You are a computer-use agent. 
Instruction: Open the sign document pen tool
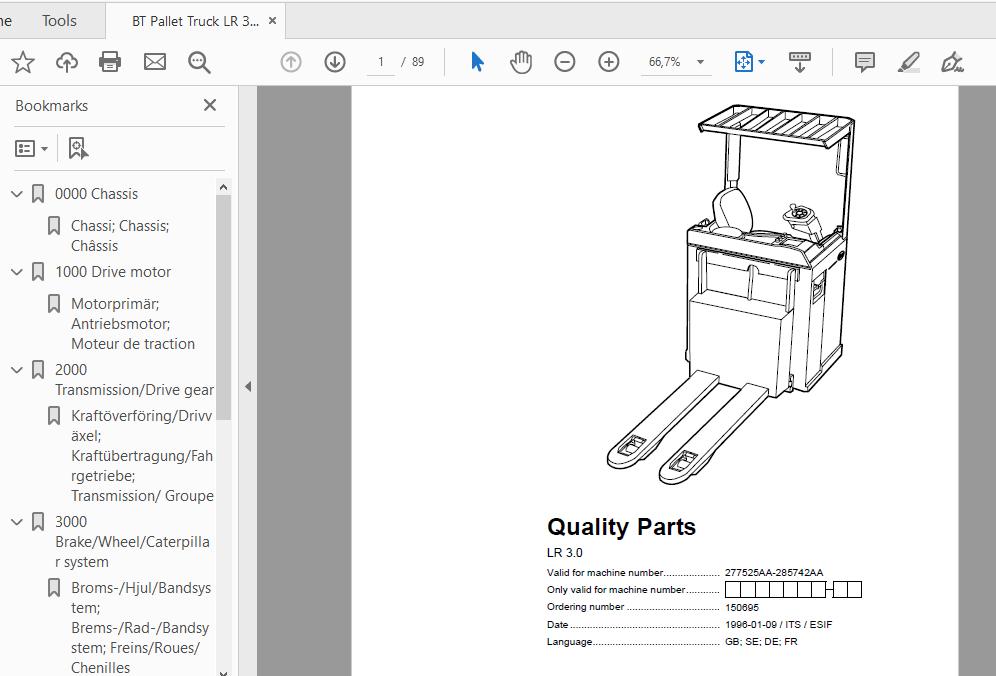(x=952, y=62)
